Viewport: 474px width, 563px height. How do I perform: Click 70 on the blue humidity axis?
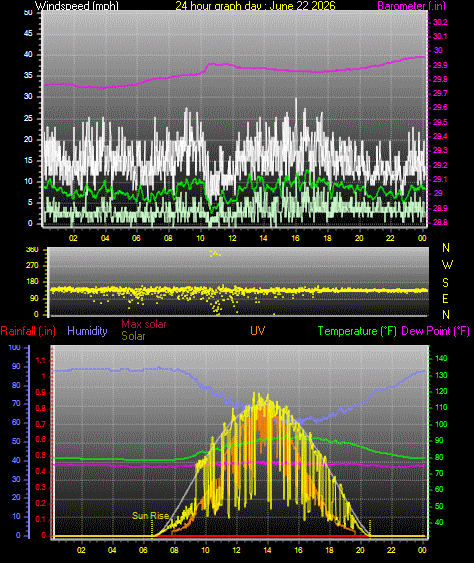coord(16,404)
